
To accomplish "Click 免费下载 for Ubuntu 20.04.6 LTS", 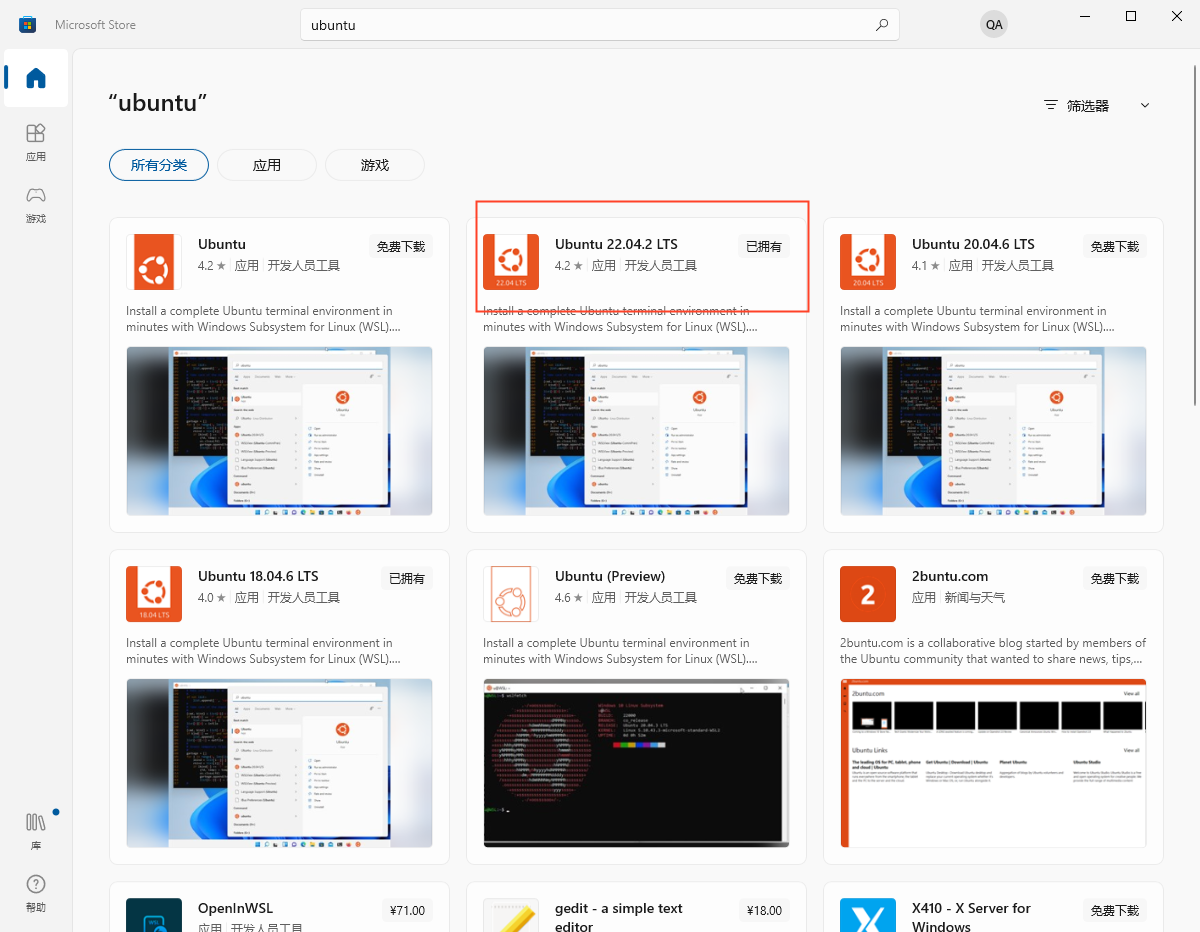I will (1115, 246).
